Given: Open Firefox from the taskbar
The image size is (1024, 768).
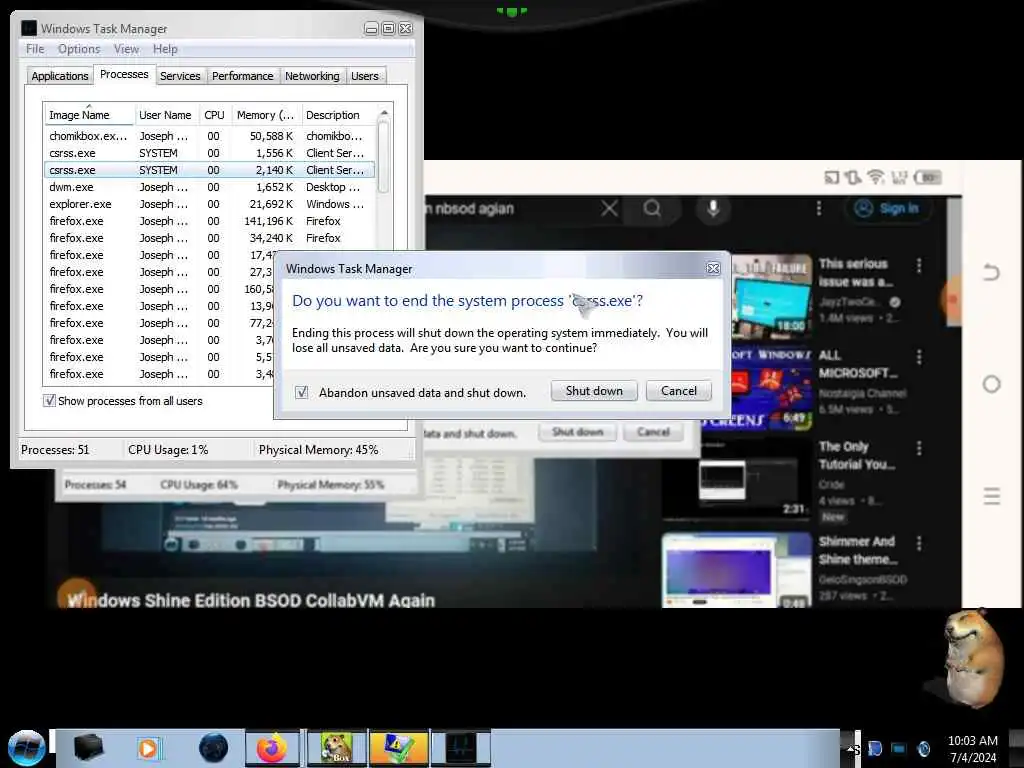Looking at the screenshot, I should (x=272, y=748).
